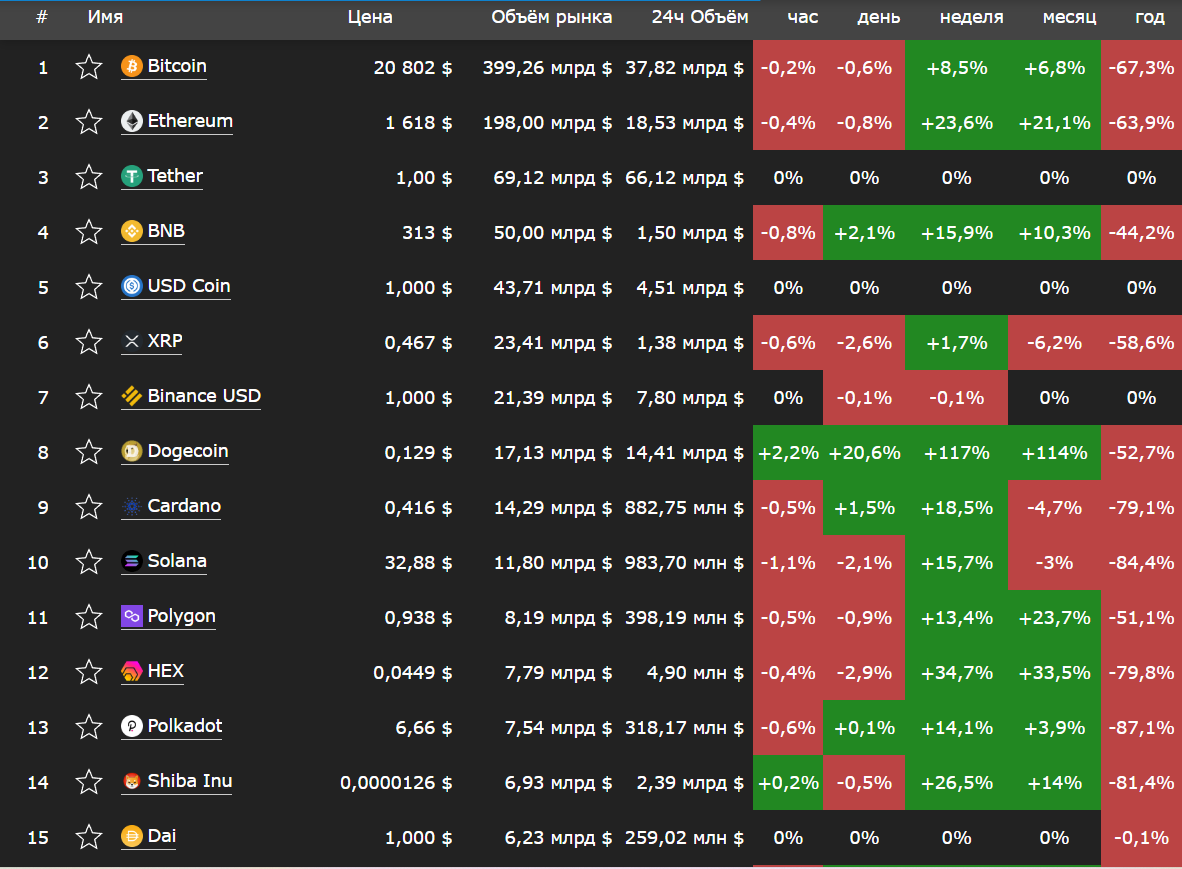Viewport: 1182px width, 869px height.
Task: Sort by the Имя column header
Action: pos(105,17)
